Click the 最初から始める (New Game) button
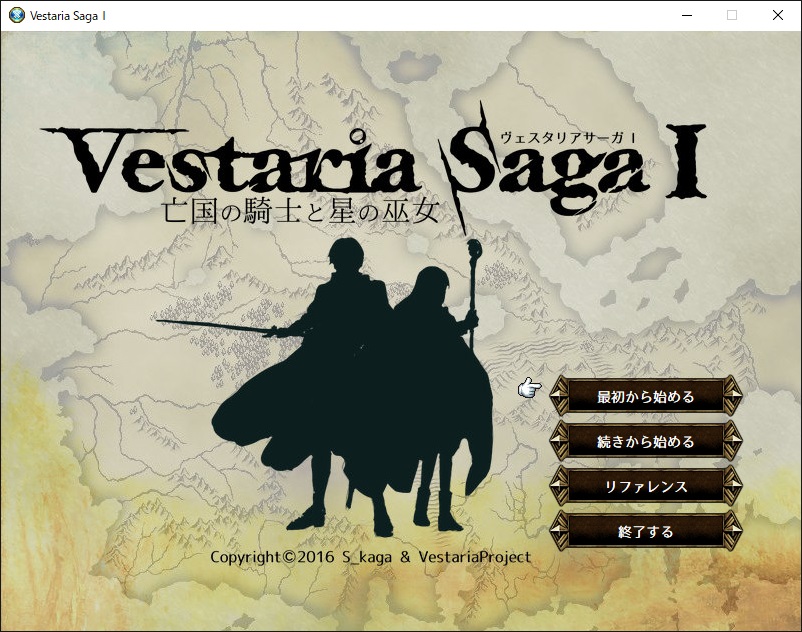 (645, 396)
